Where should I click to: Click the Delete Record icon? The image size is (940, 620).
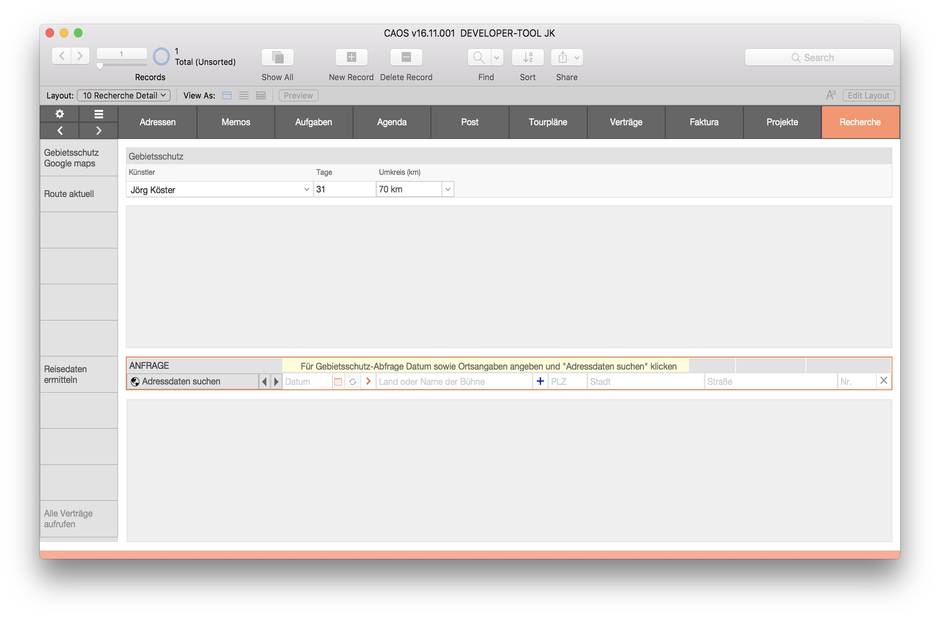406,57
